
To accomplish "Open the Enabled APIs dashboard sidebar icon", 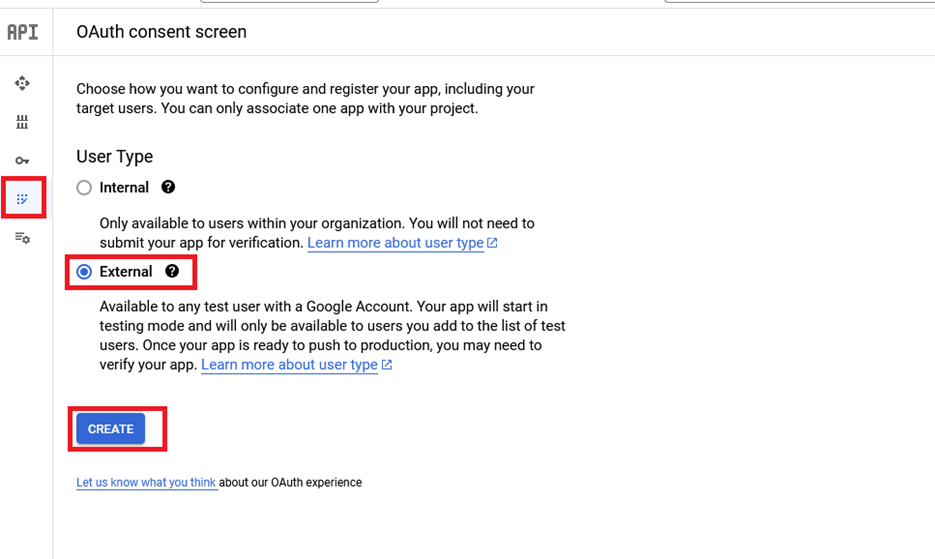I will point(22,83).
